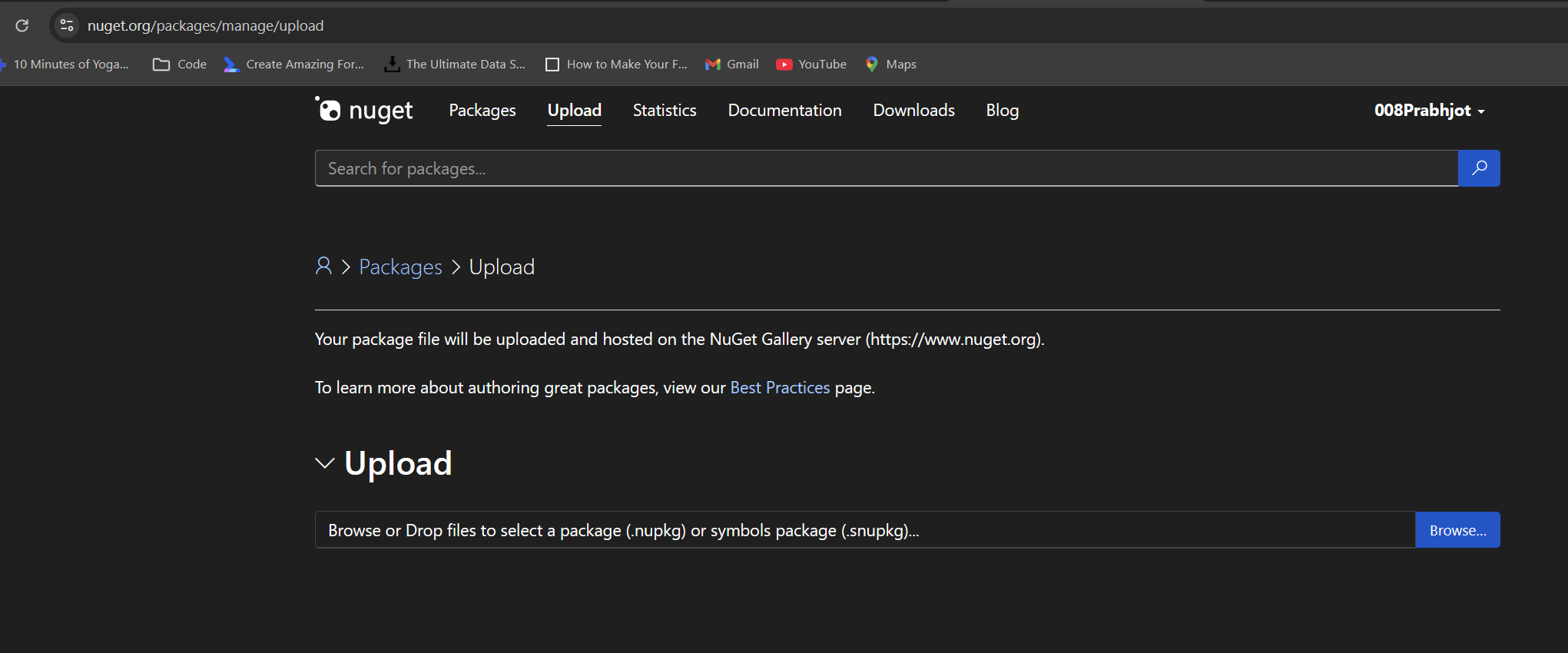Open the Maps bookmark
Image resolution: width=1568 pixels, height=653 pixels.
tap(890, 65)
